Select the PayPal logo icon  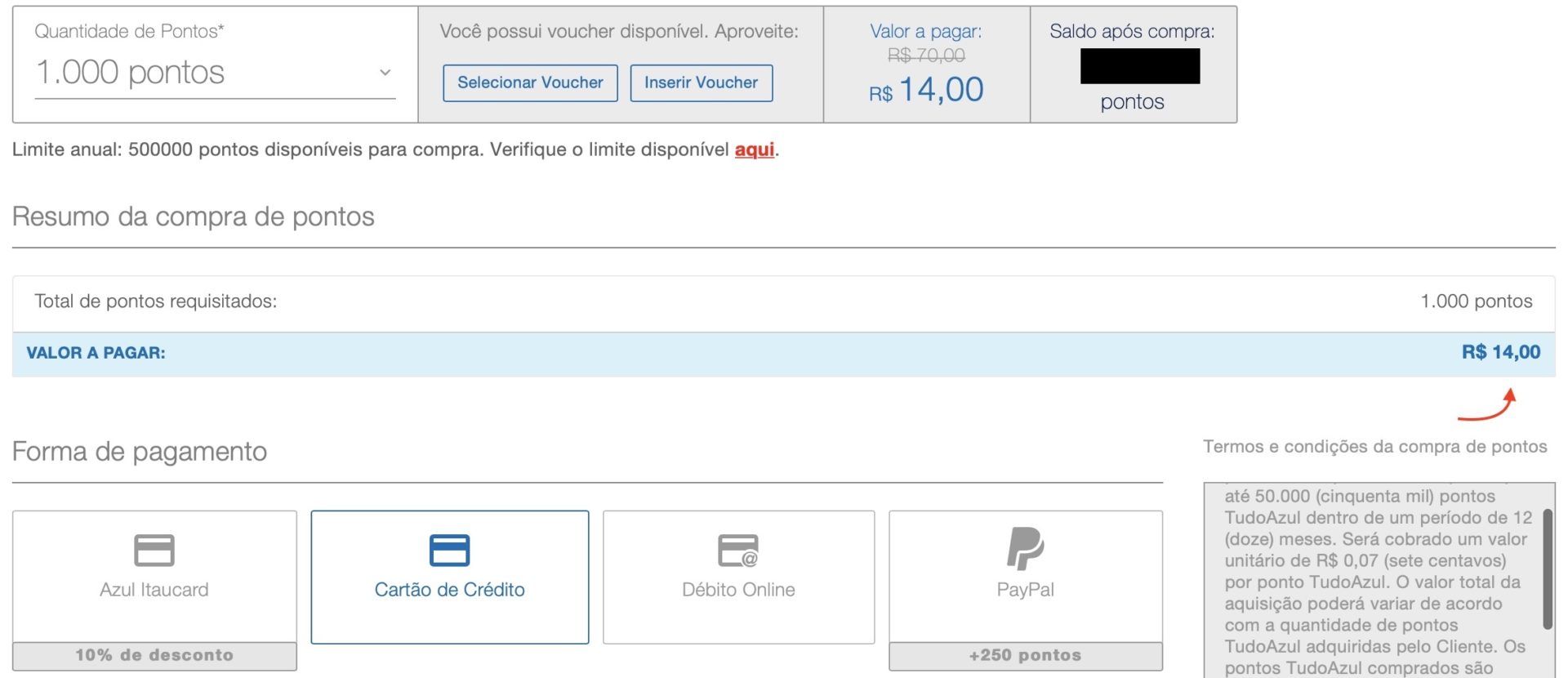pyautogui.click(x=1025, y=548)
